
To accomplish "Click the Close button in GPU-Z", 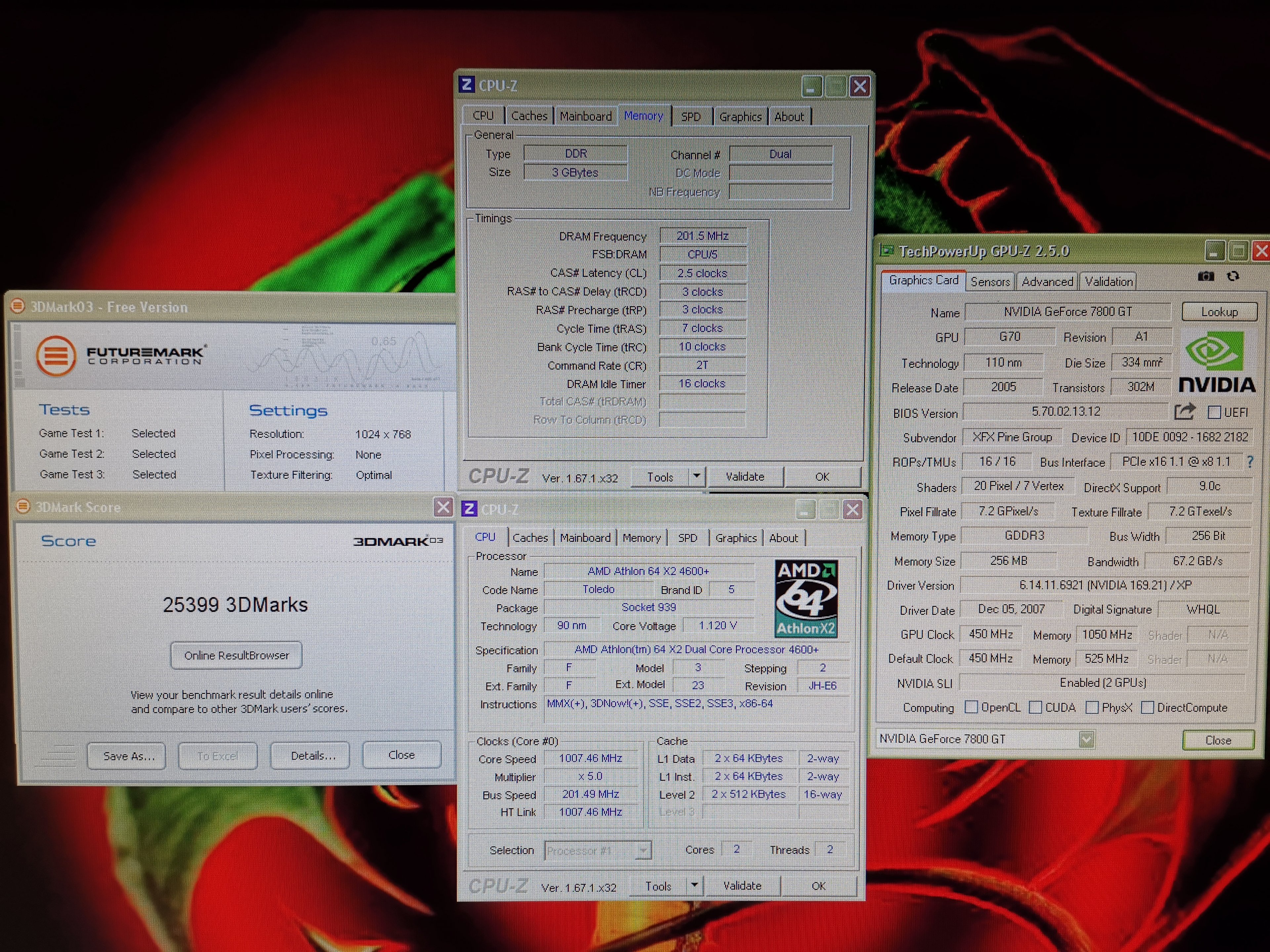I will pyautogui.click(x=1218, y=740).
